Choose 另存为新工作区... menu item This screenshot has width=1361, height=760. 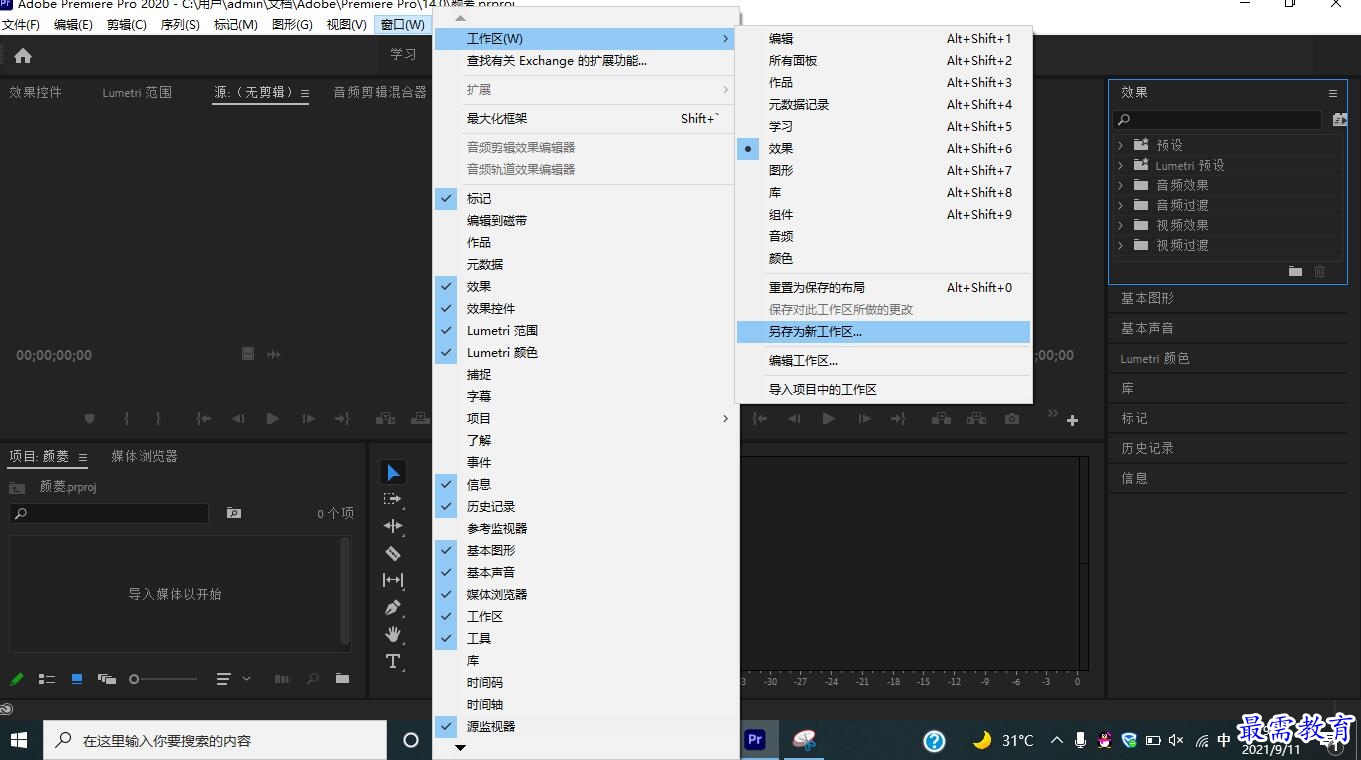pyautogui.click(x=883, y=332)
